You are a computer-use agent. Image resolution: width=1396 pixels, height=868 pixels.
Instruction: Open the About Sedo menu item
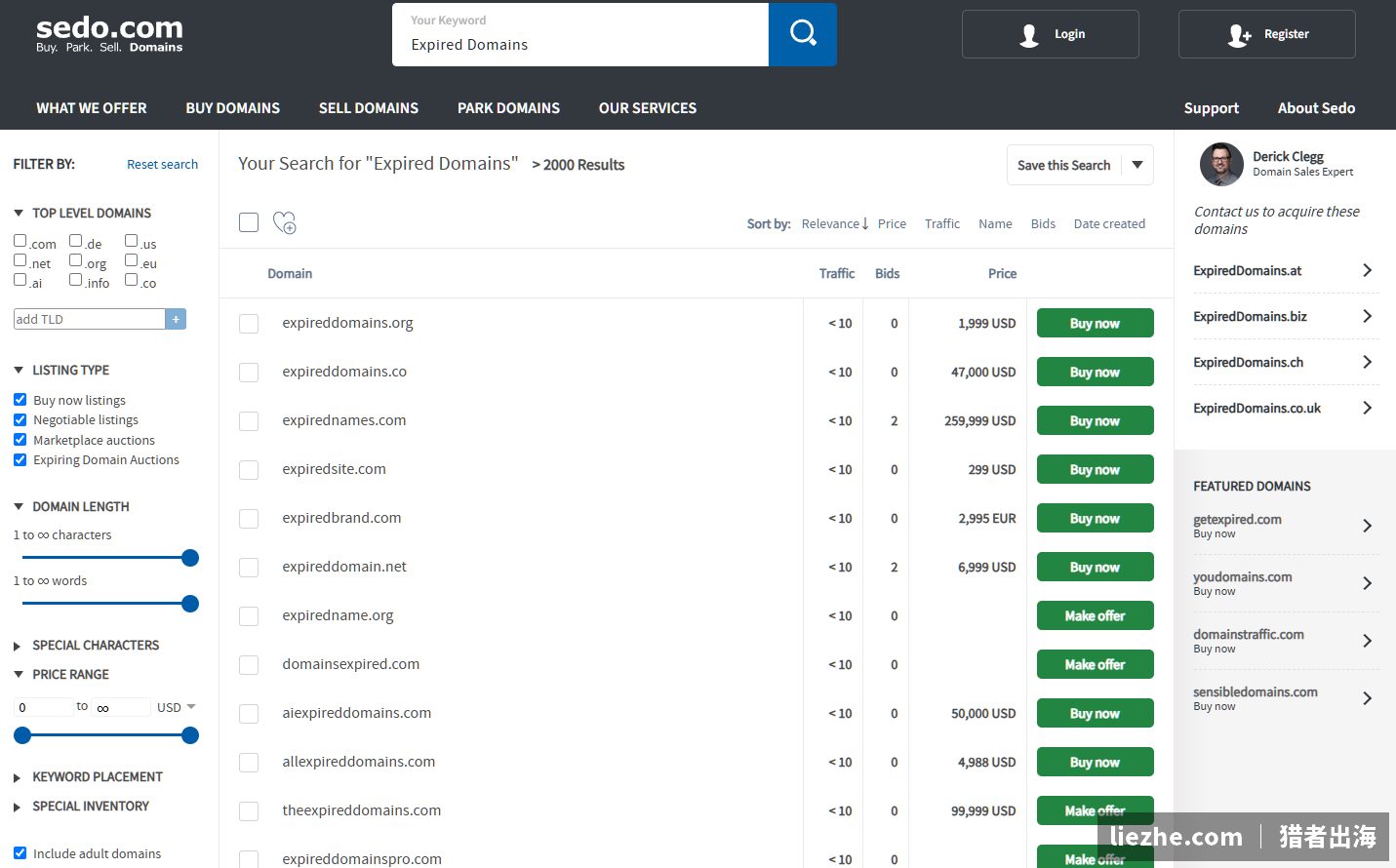click(x=1316, y=108)
